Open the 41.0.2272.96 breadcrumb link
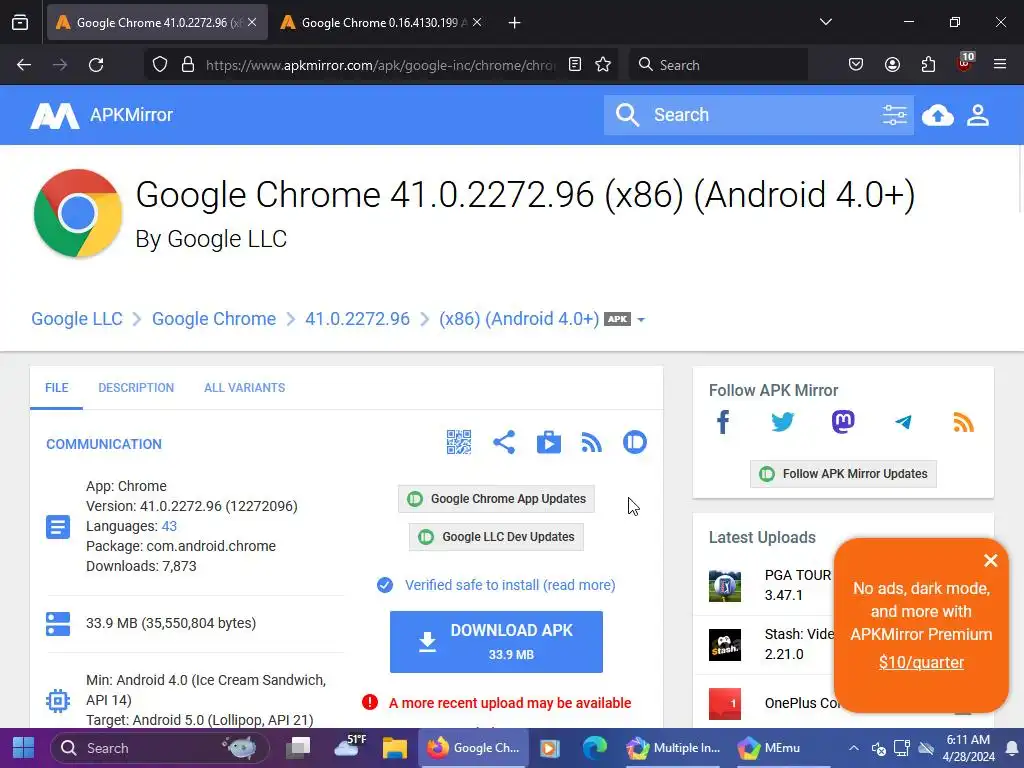The width and height of the screenshot is (1024, 768). (x=357, y=319)
